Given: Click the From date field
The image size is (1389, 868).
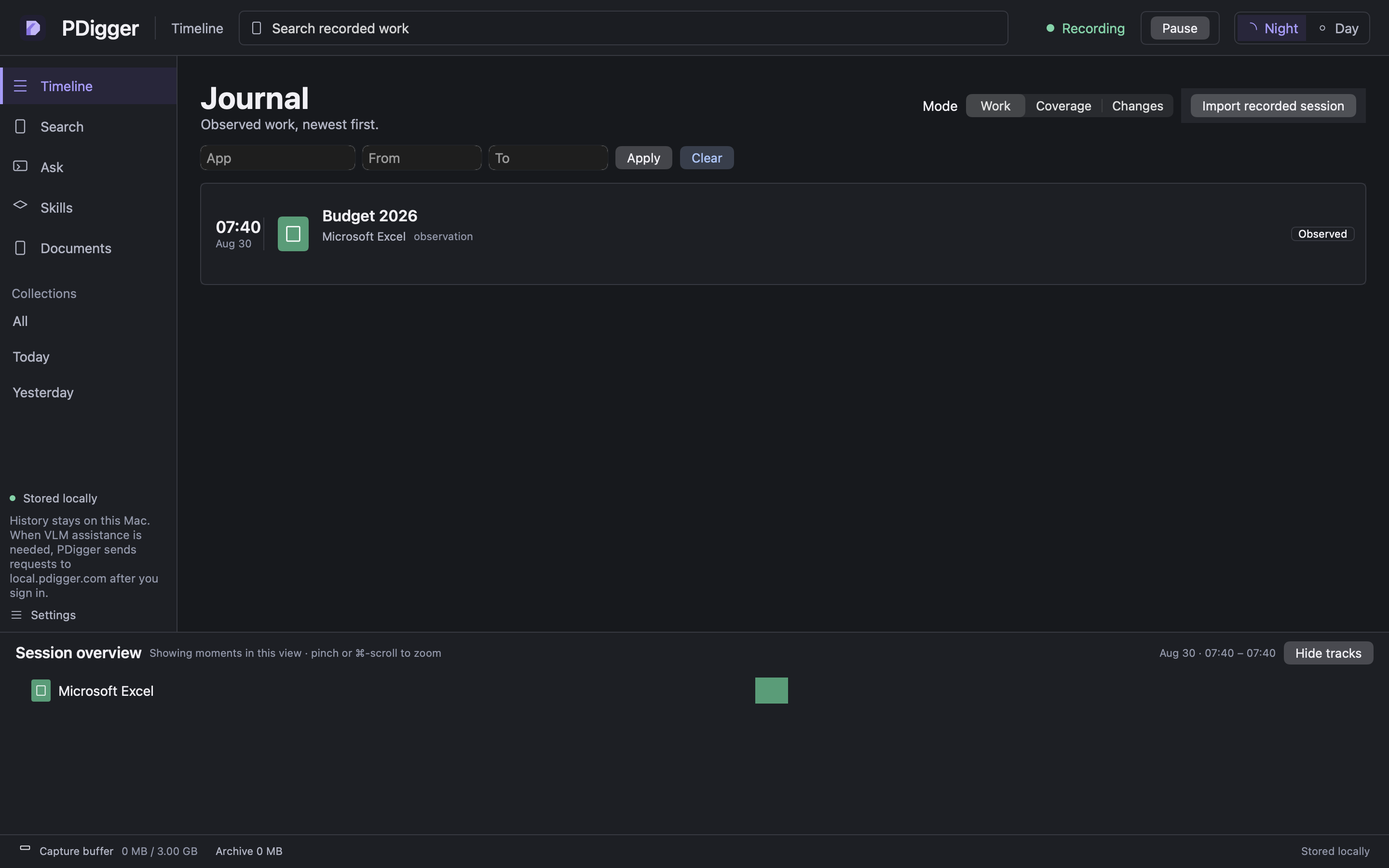Looking at the screenshot, I should tap(422, 158).
